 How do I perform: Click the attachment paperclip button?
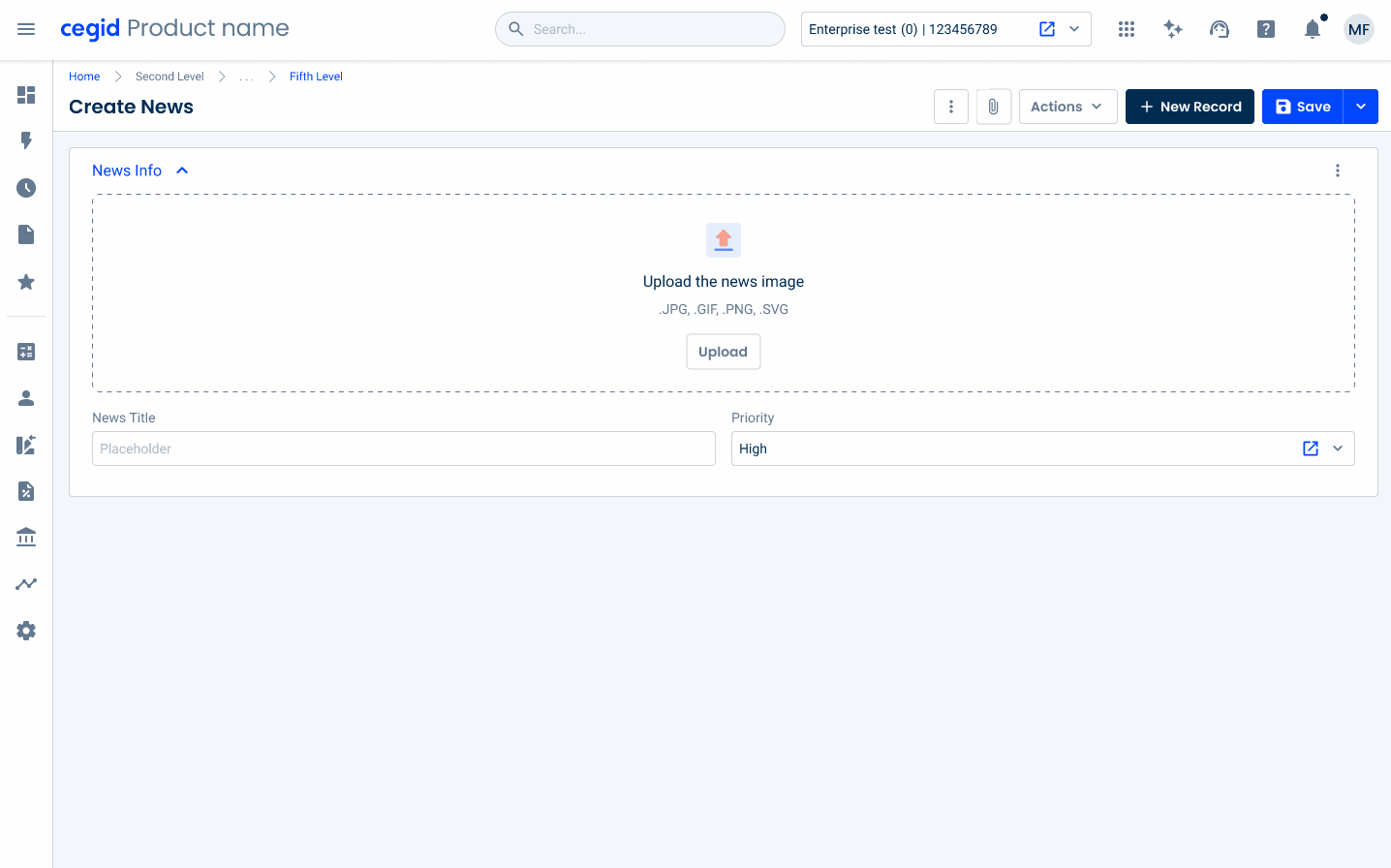coord(993,107)
